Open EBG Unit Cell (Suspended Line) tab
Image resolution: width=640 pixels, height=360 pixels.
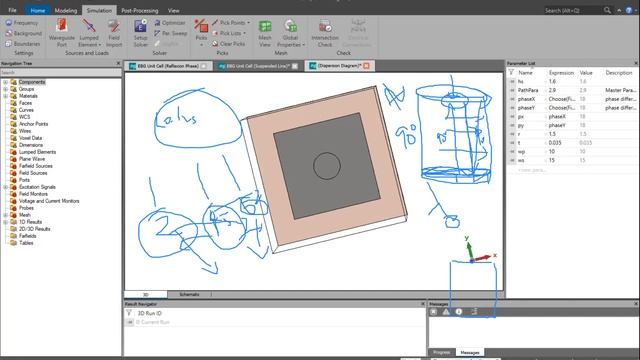tap(258, 66)
